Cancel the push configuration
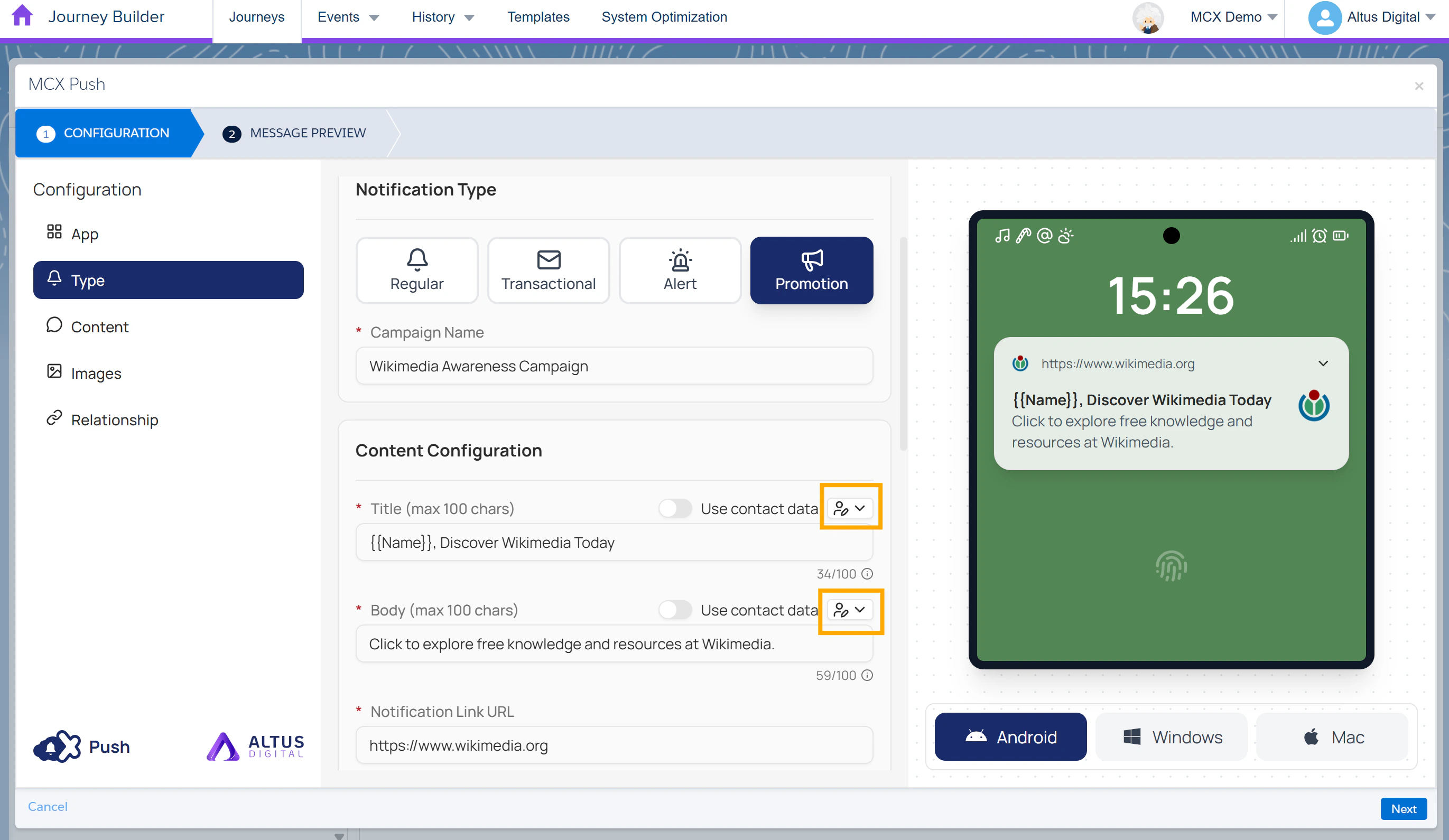 48,806
